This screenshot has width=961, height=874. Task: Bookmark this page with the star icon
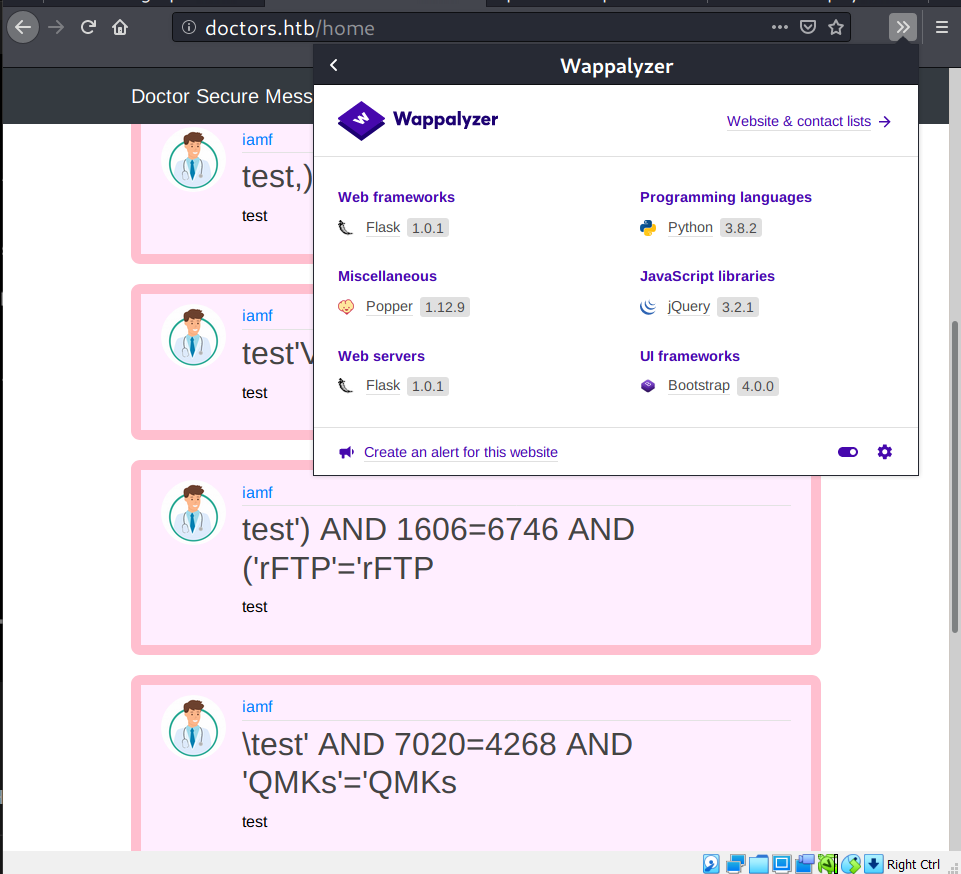(836, 27)
